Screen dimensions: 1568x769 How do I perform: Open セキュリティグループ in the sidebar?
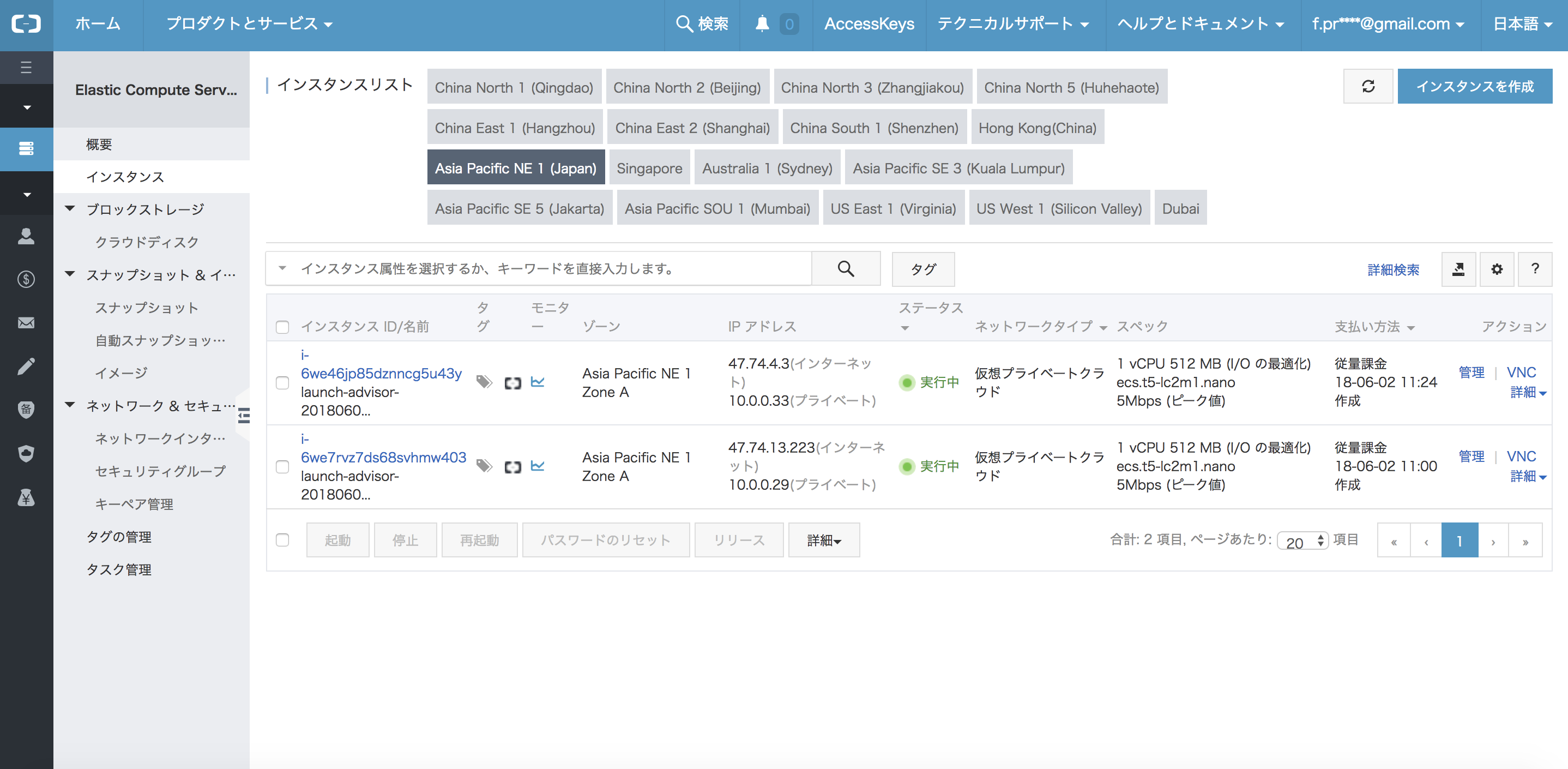160,471
